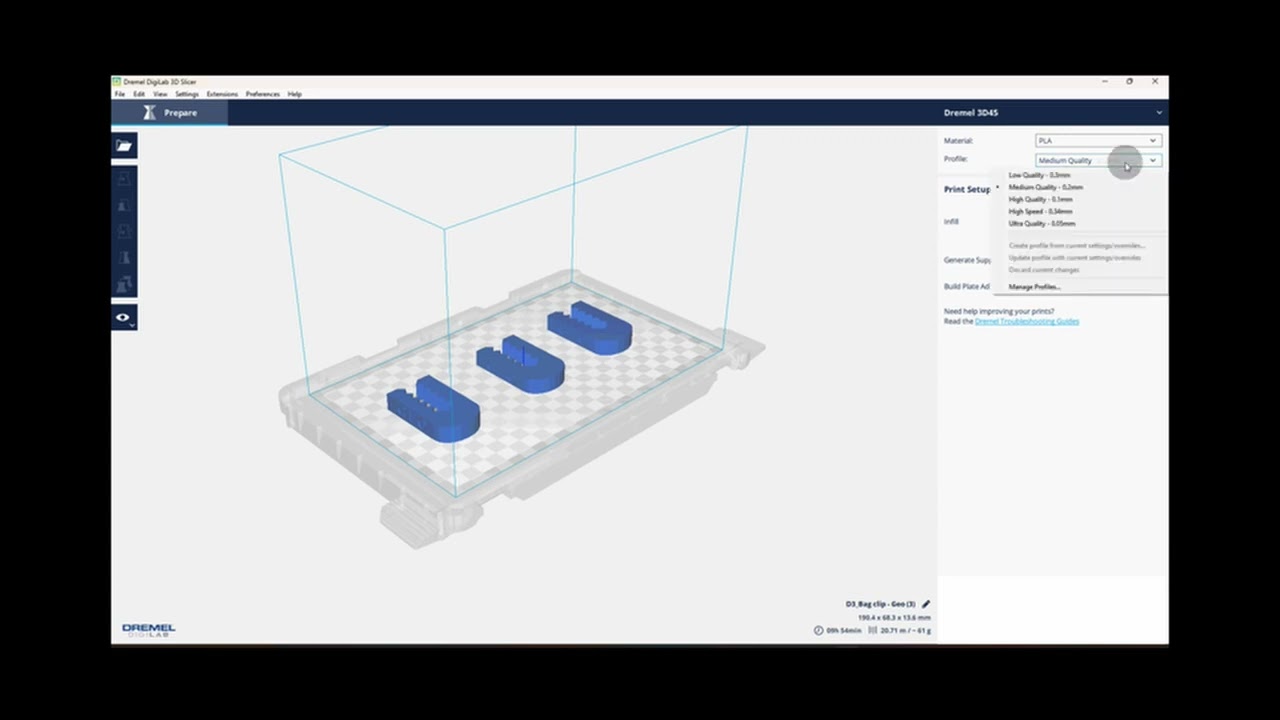1280x720 pixels.
Task: Select the front blue bag clip model
Action: [434, 408]
